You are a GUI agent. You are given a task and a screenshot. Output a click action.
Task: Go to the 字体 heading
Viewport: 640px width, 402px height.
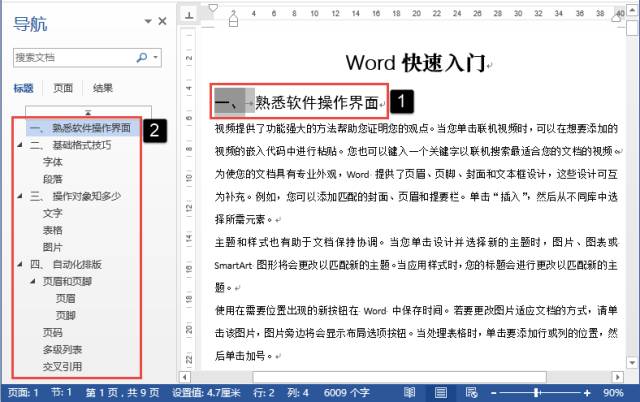pos(53,162)
